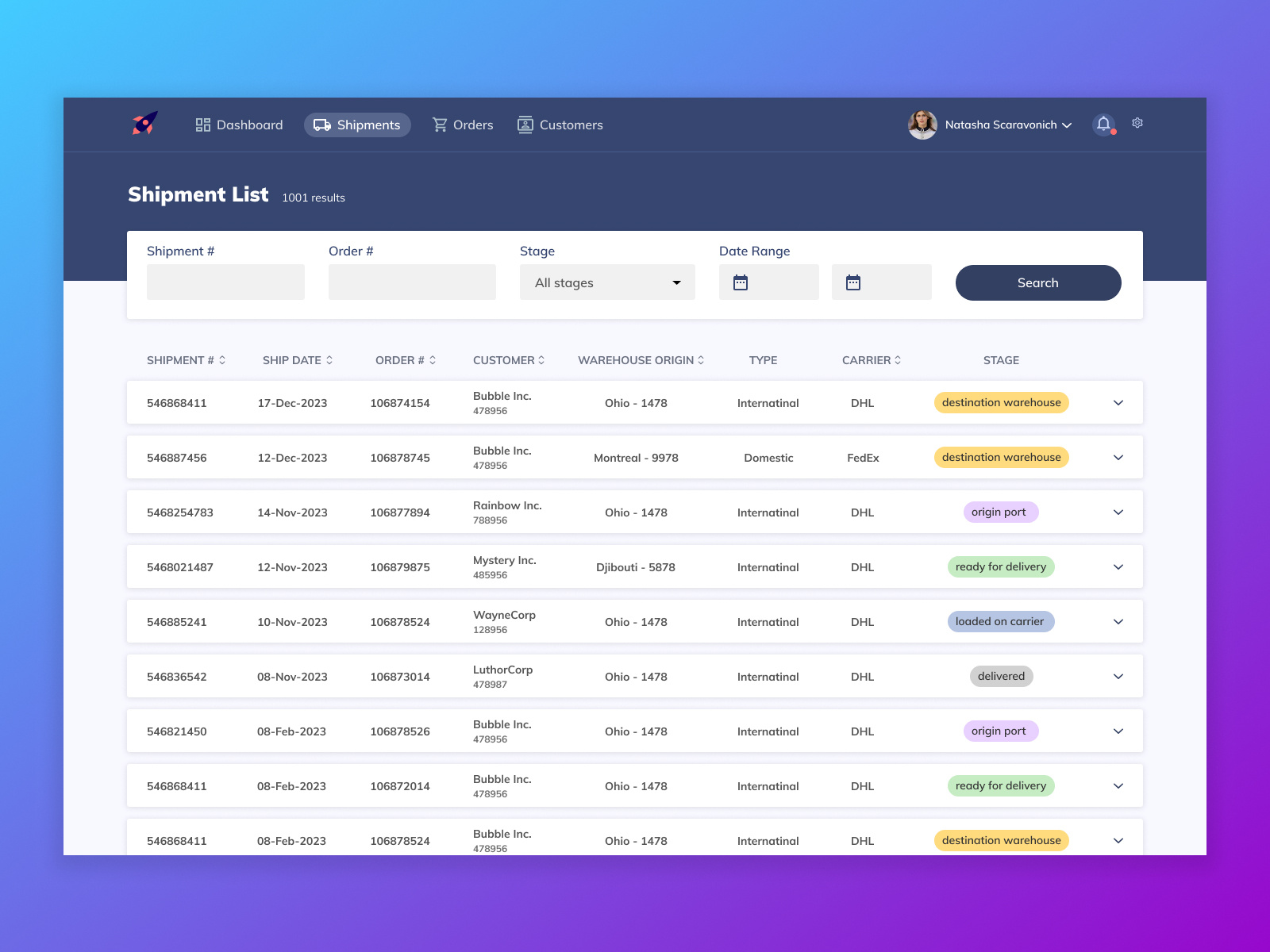1270x952 pixels.
Task: Toggle sorting on the Carrier column
Action: pos(897,359)
